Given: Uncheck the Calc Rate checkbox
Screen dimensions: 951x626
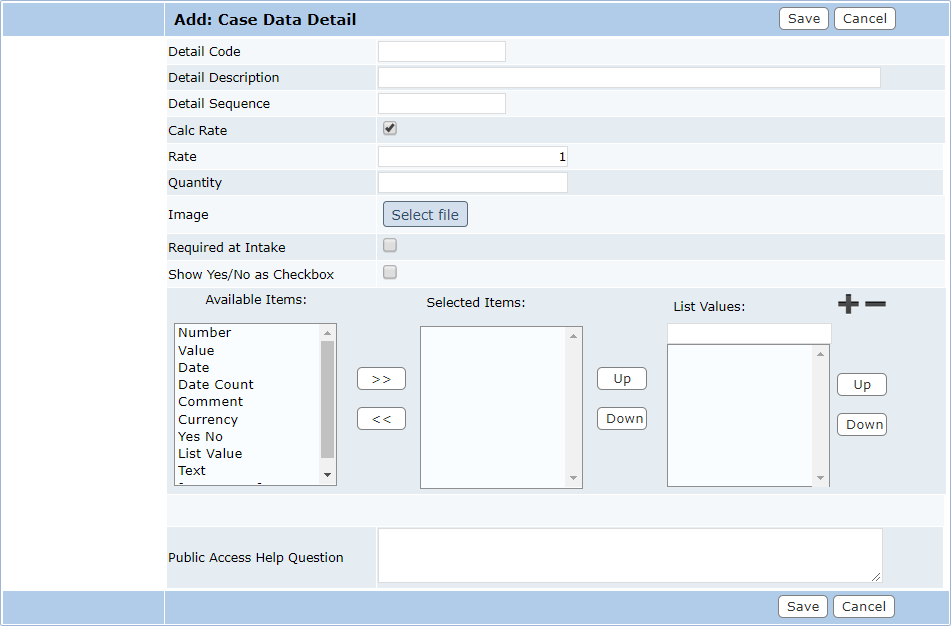Looking at the screenshot, I should [x=390, y=128].
